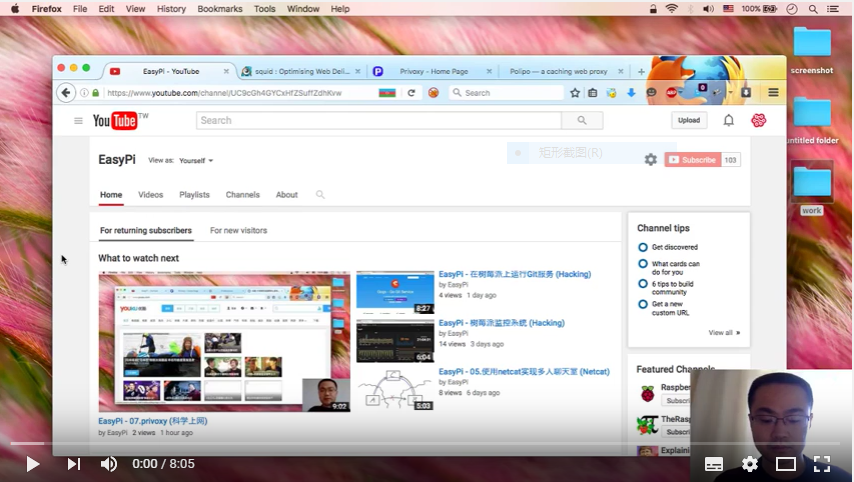
Task: Click the red Subscribe button
Action: pyautogui.click(x=693, y=160)
